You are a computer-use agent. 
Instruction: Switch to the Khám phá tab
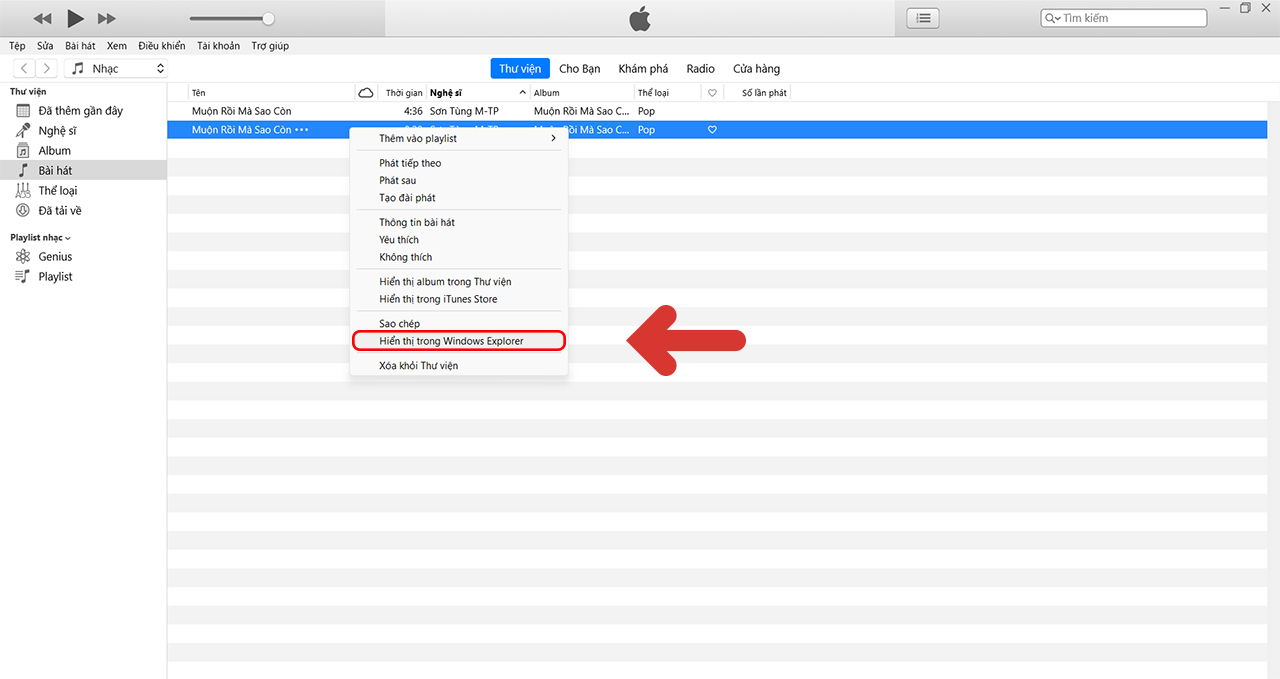tap(643, 69)
